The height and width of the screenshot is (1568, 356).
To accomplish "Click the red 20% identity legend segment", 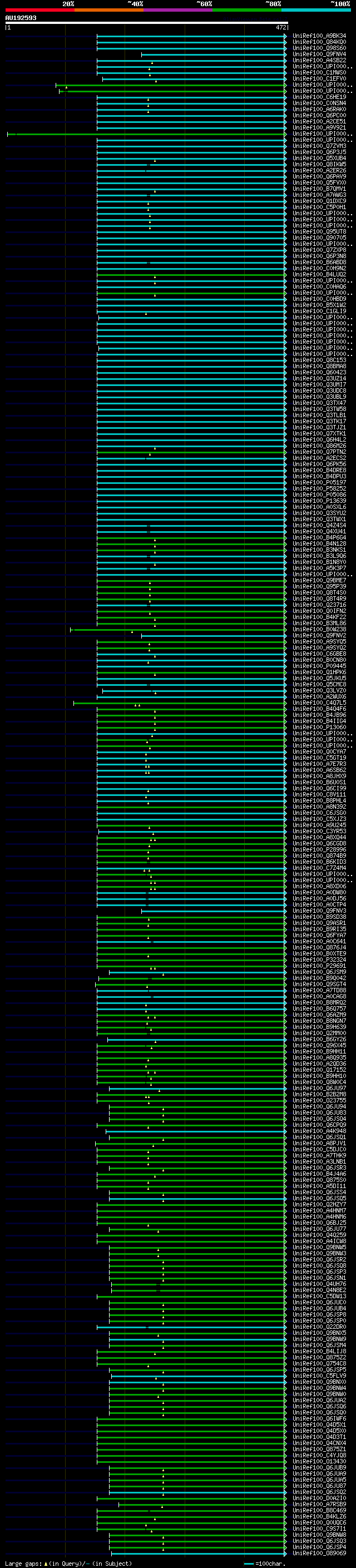I will pos(39,11).
